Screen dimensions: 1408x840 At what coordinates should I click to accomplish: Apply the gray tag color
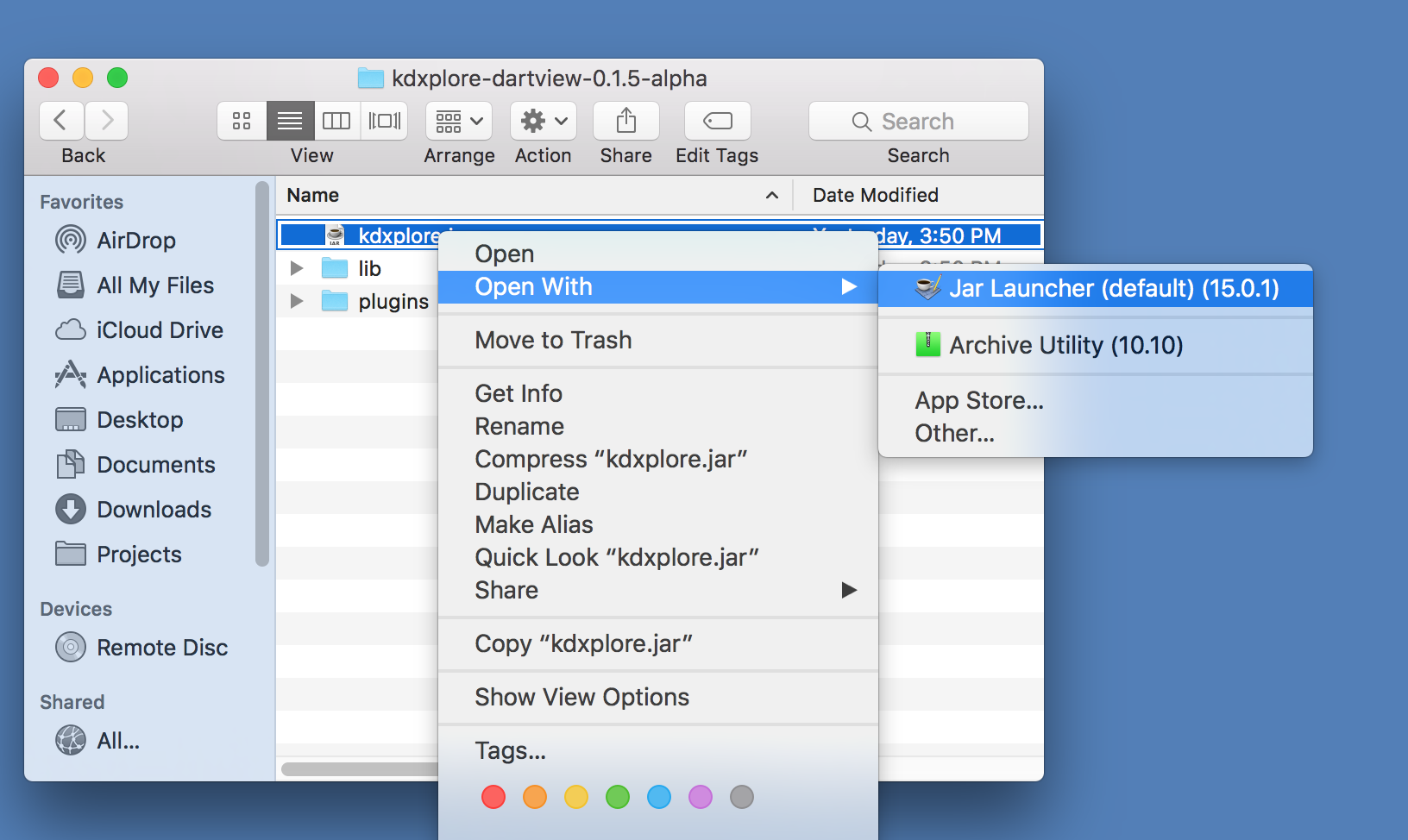click(742, 797)
